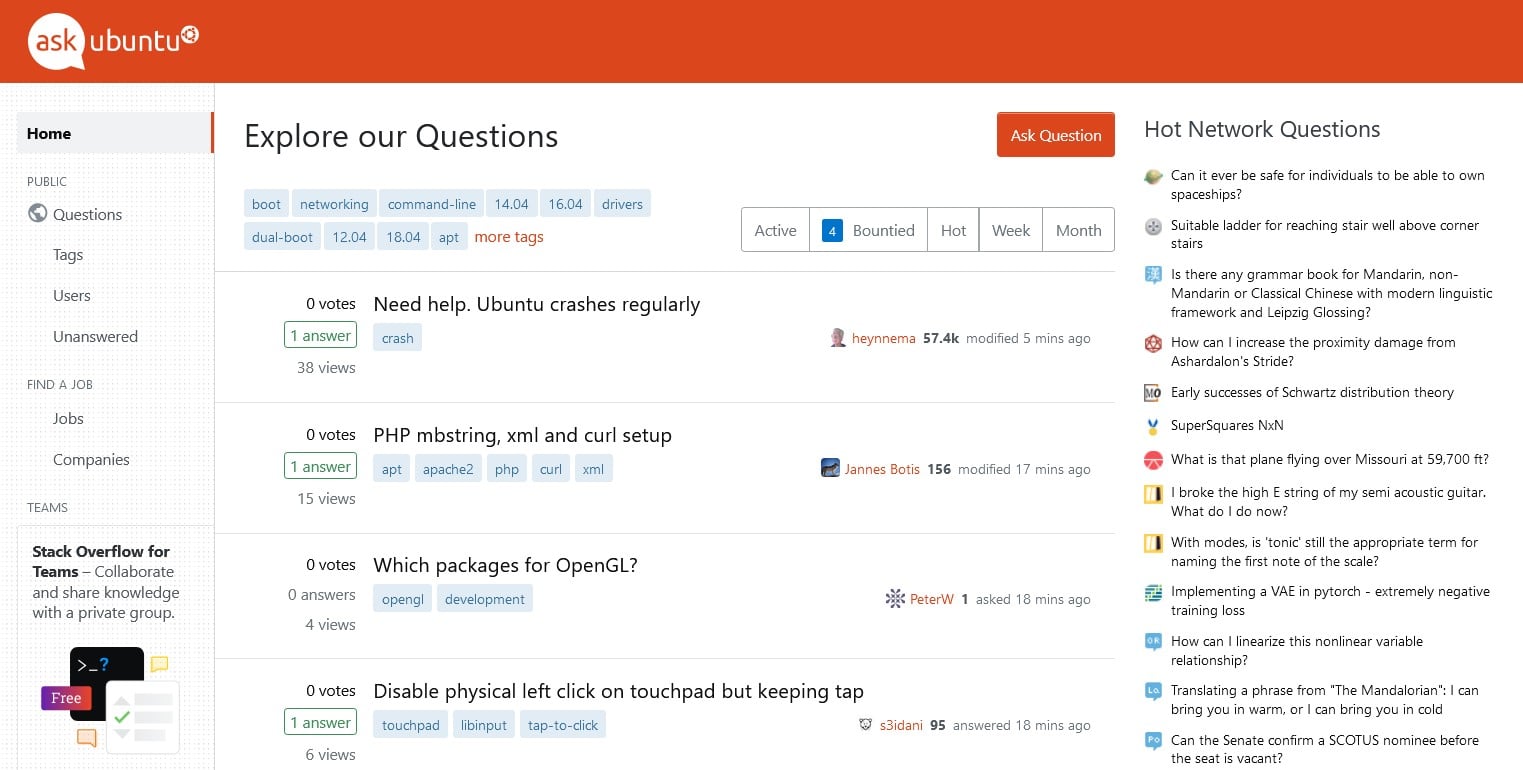Viewport: 1523px width, 770px height.
Task: Click the php tag
Action: (507, 469)
